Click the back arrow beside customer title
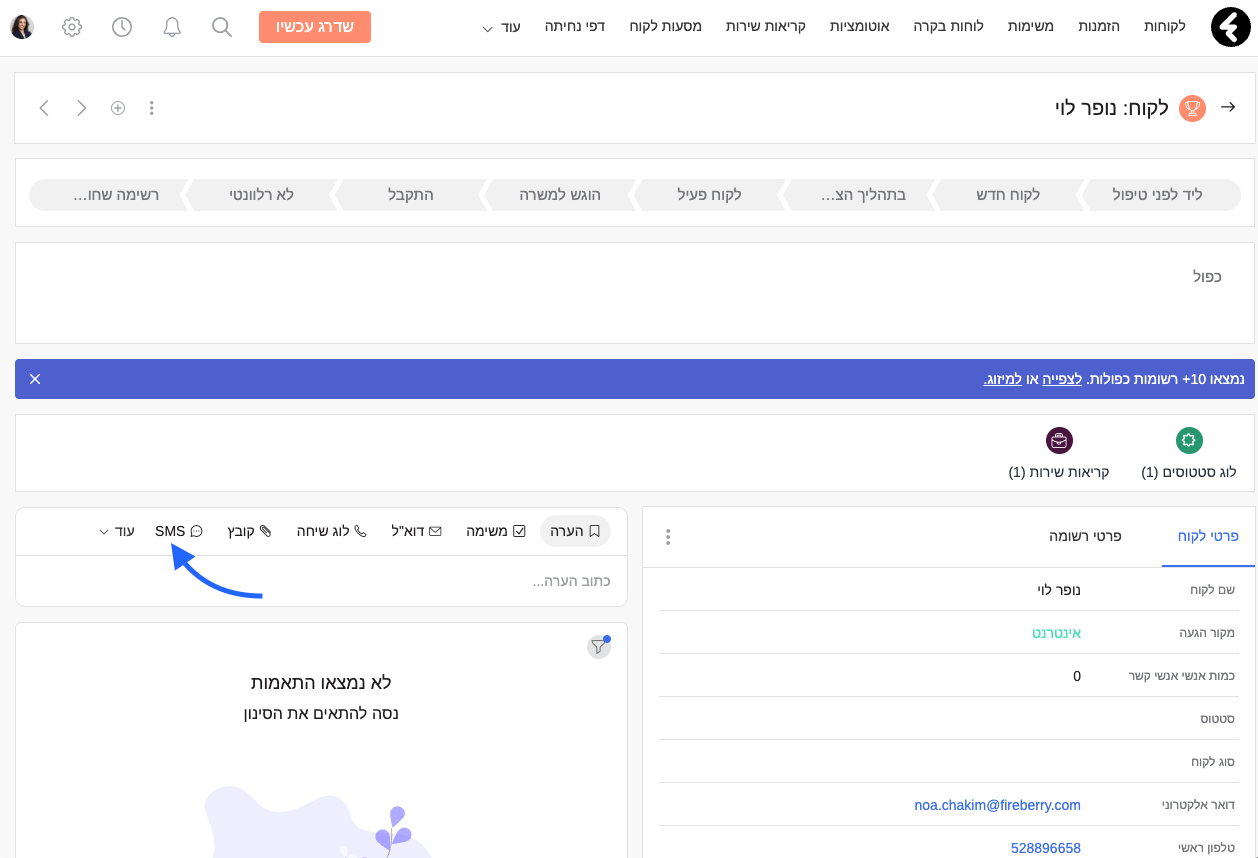This screenshot has height=858, width=1258. coord(1229,107)
